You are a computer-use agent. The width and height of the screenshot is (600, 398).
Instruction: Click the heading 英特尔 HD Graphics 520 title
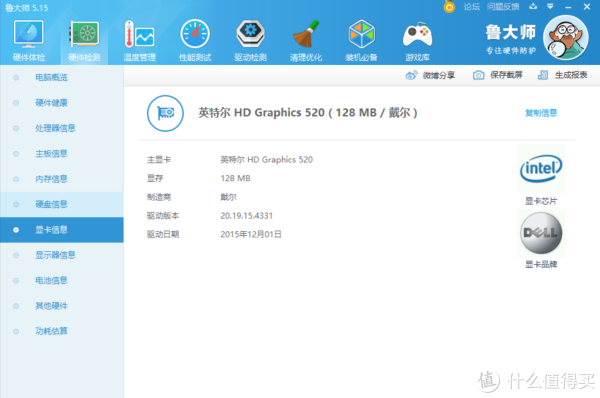[307, 113]
